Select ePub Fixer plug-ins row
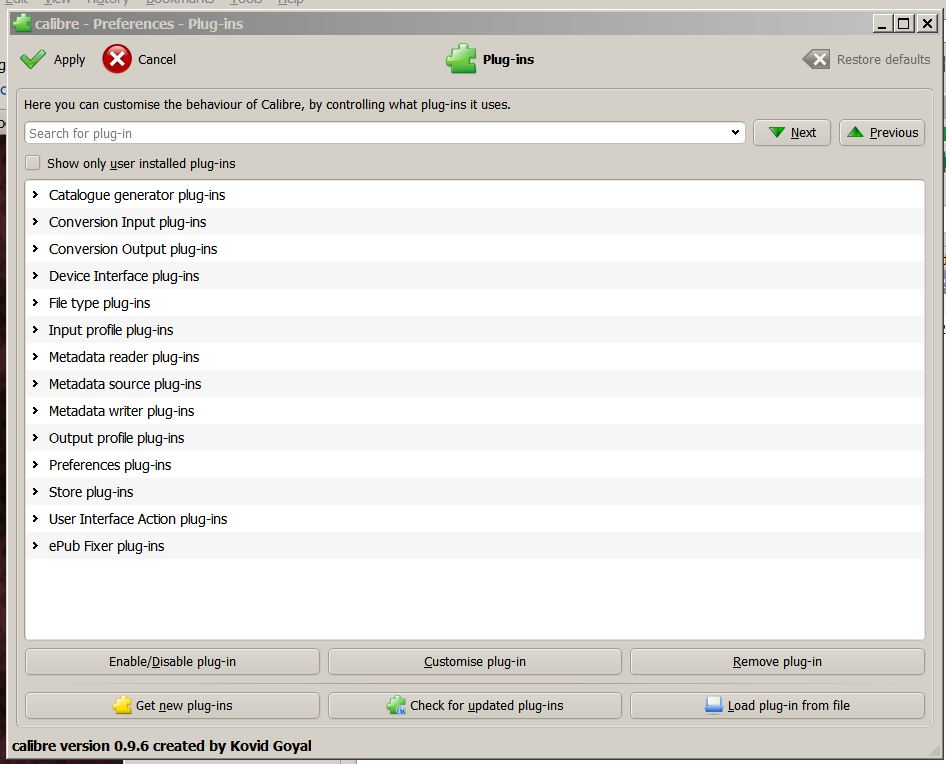 point(475,546)
